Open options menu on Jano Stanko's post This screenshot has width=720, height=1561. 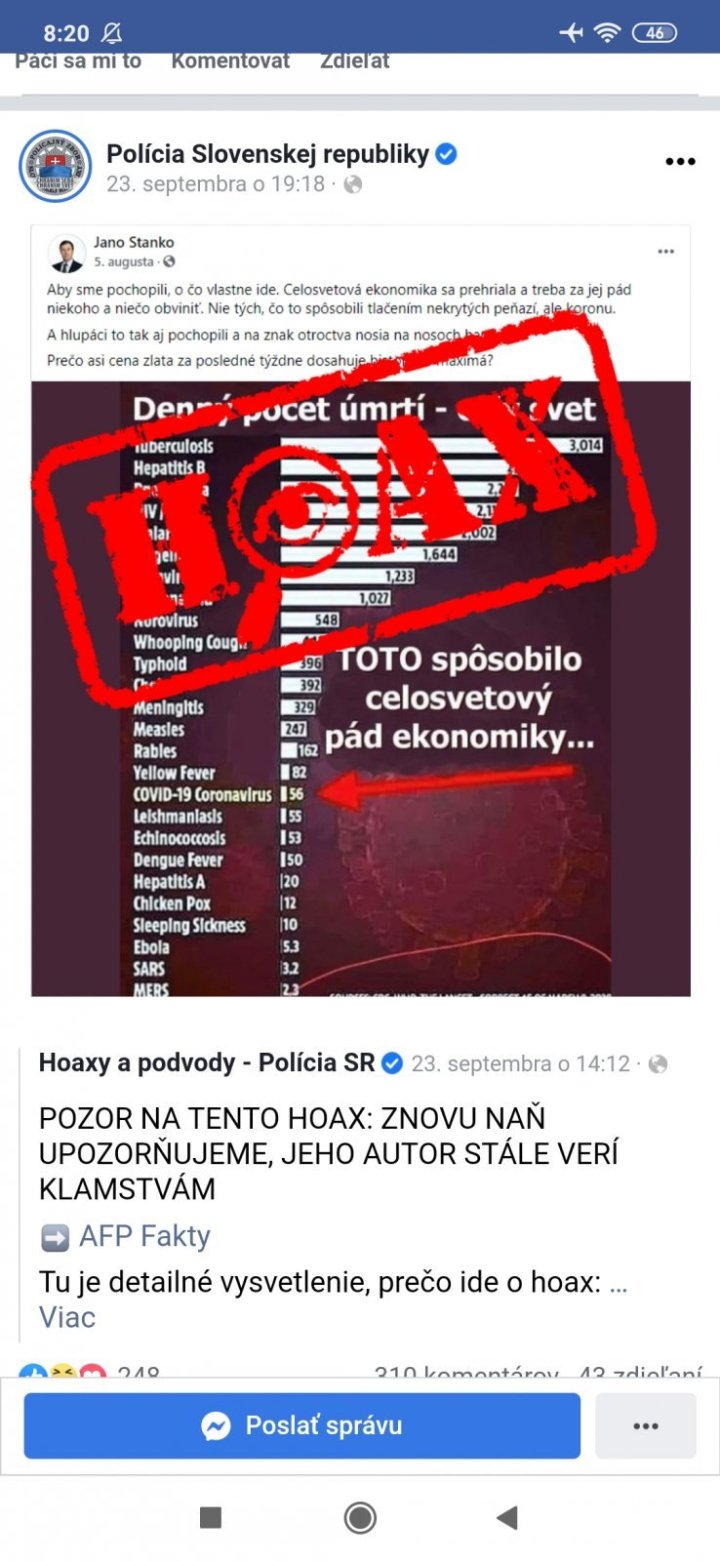666,251
